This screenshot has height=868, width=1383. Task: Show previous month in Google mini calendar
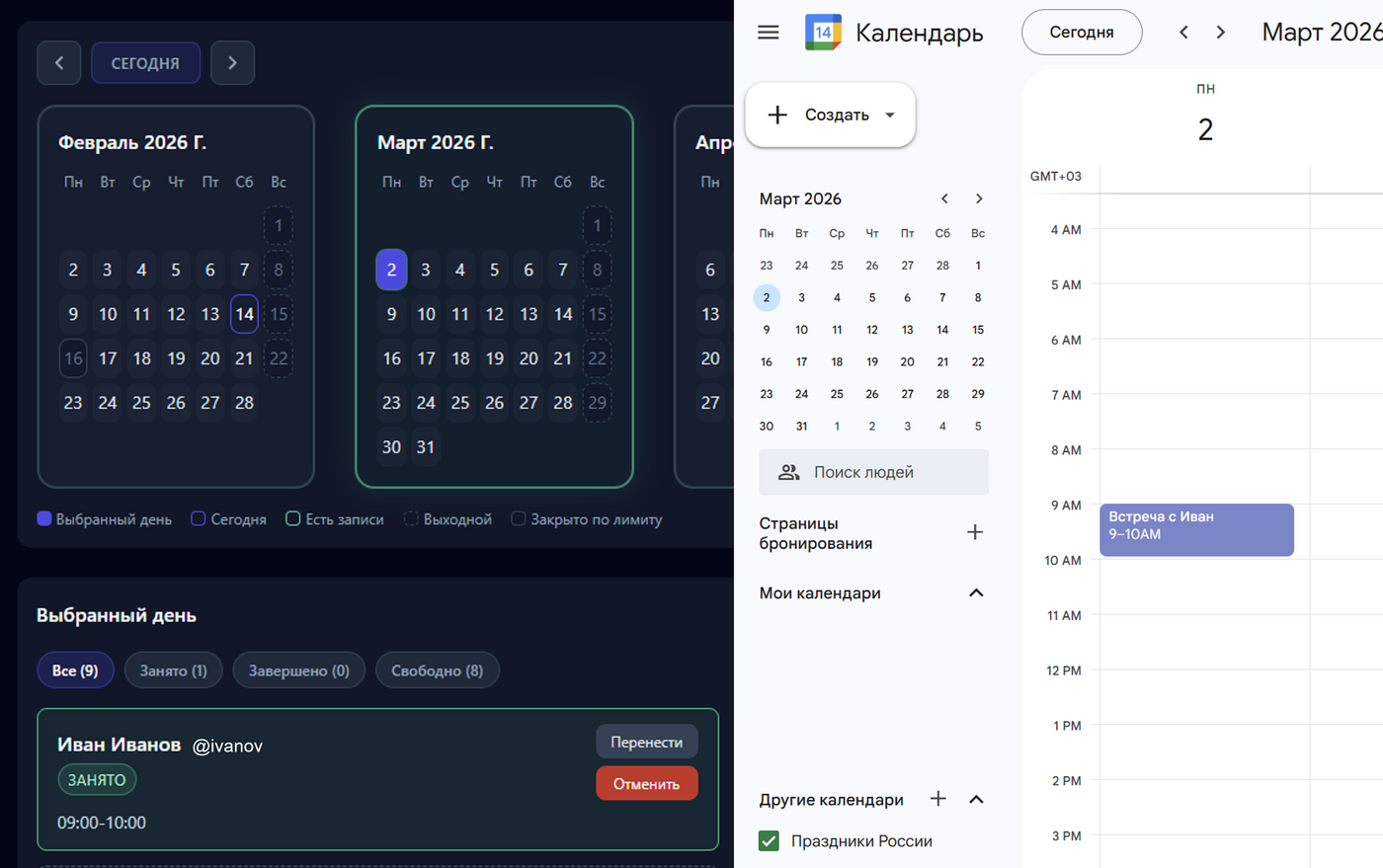click(944, 198)
